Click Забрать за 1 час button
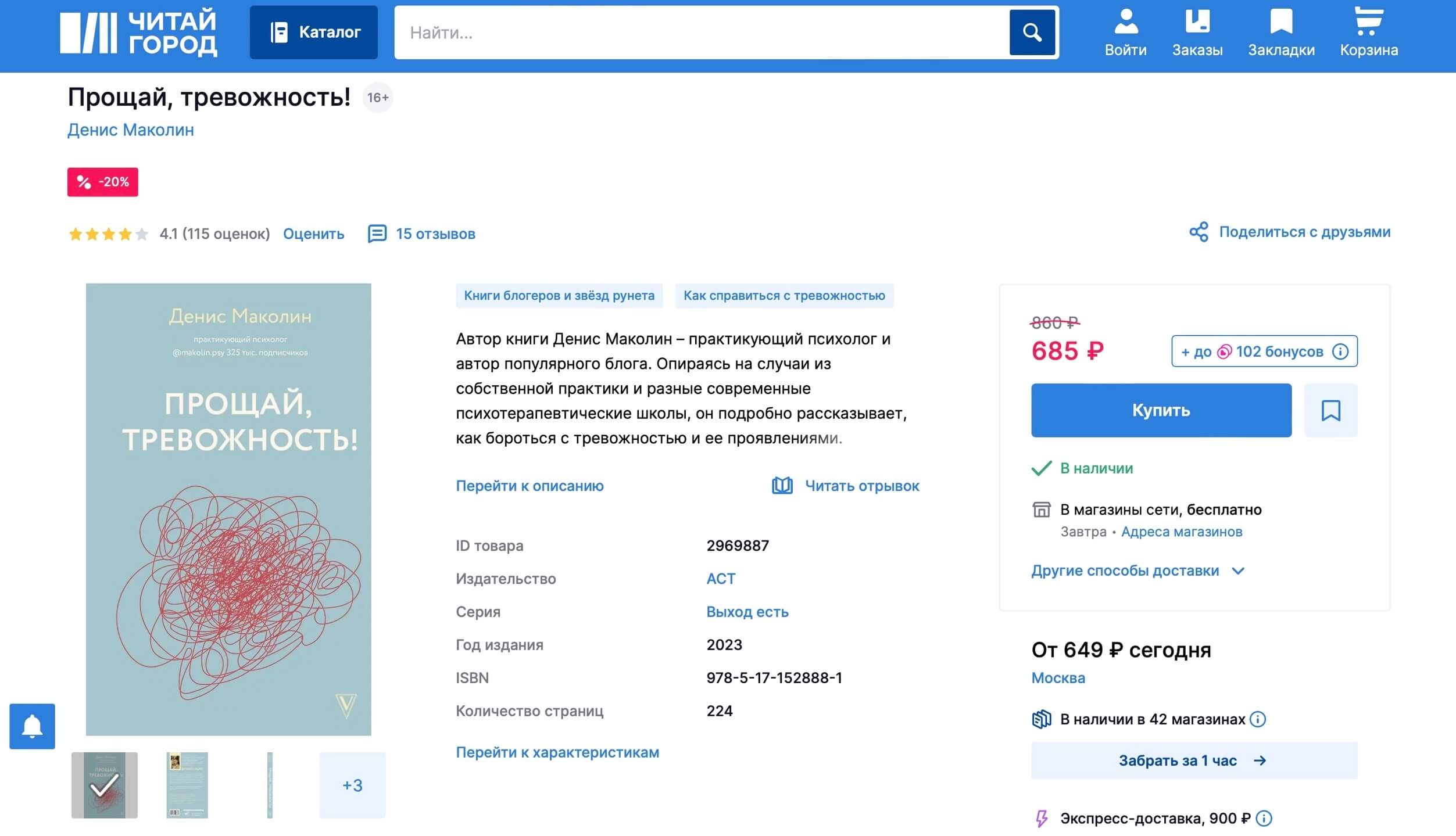This screenshot has height=836, width=1456. 1194,760
